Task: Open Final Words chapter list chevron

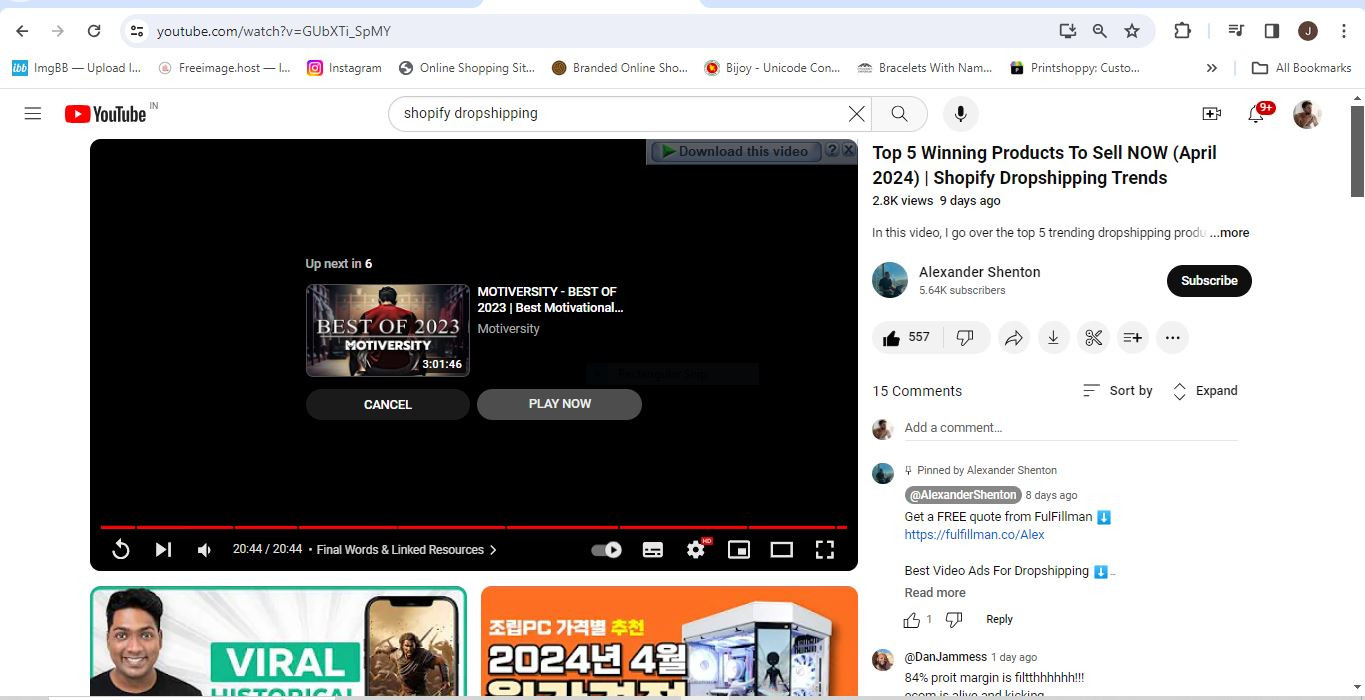Action: click(493, 550)
